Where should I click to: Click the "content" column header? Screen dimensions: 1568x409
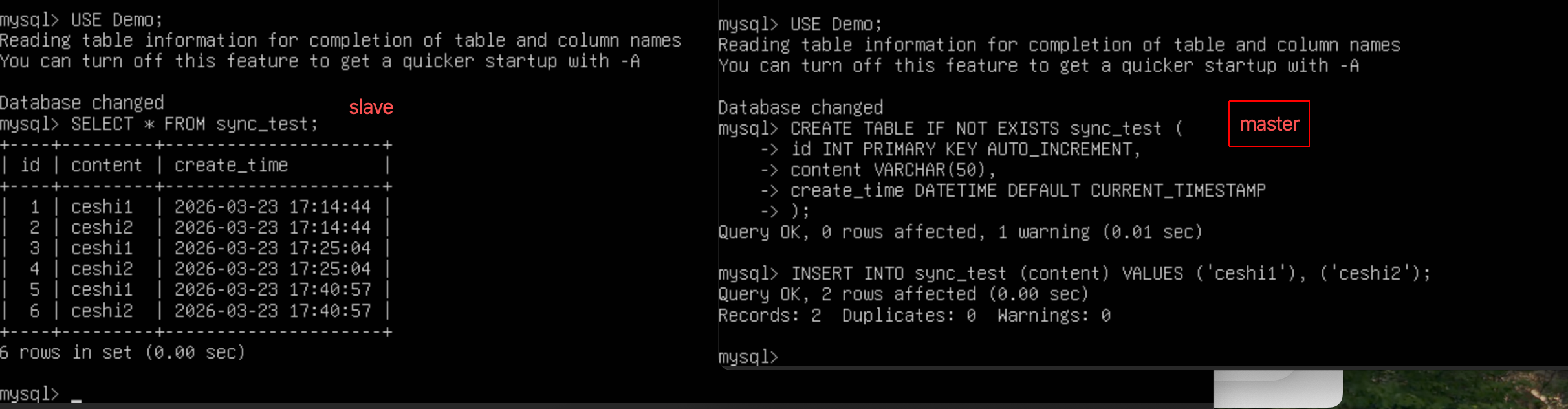click(x=106, y=166)
